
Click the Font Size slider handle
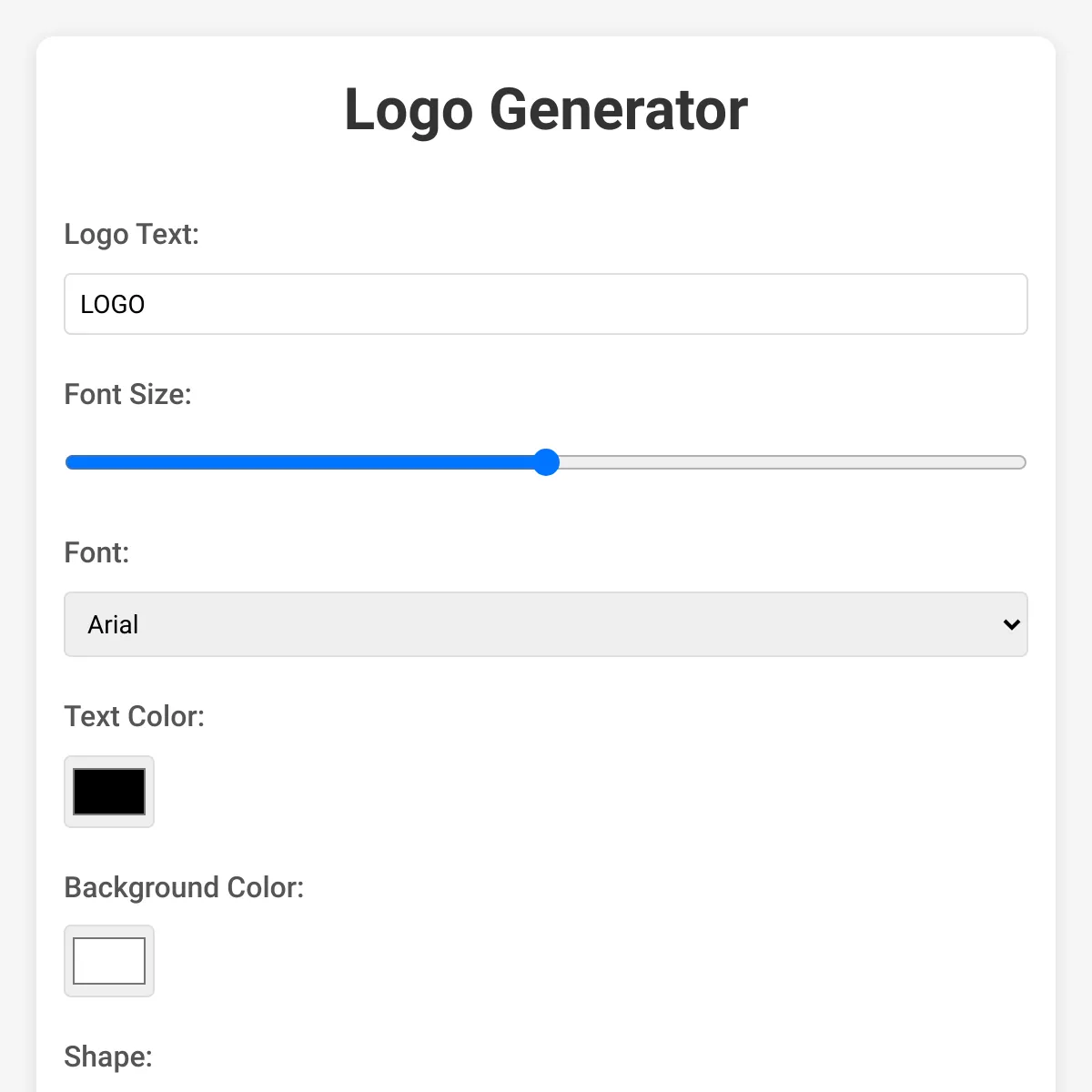546,462
